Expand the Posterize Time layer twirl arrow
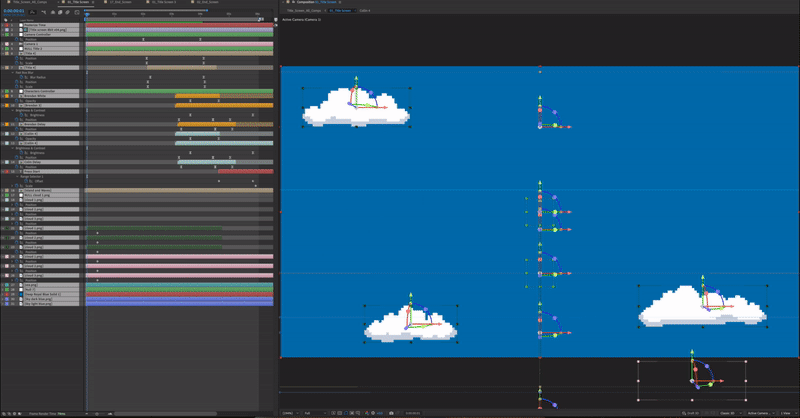Screen dimensions: 800x418 (3, 25)
